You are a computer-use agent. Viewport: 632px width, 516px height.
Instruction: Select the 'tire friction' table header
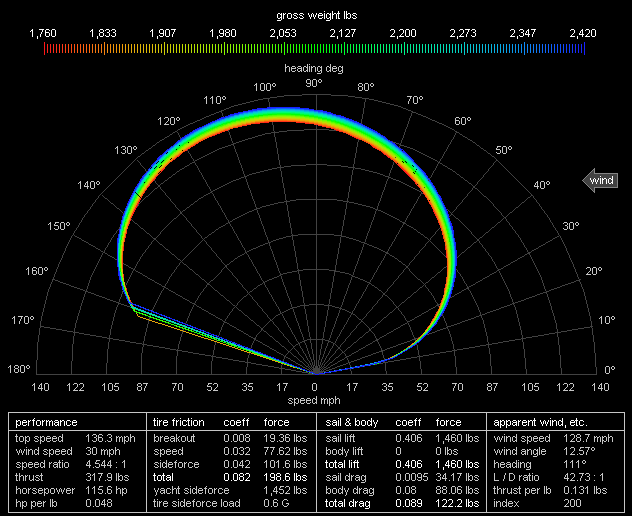[x=178, y=423]
